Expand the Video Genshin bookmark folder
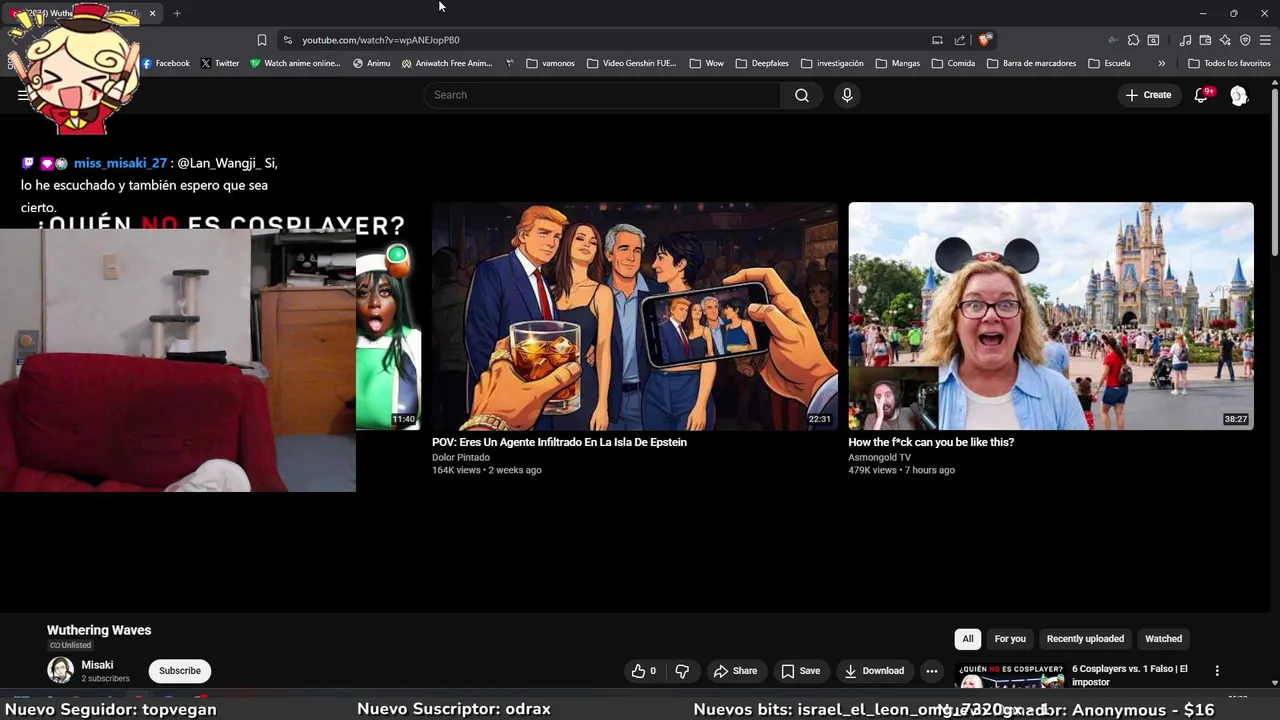 [x=632, y=63]
